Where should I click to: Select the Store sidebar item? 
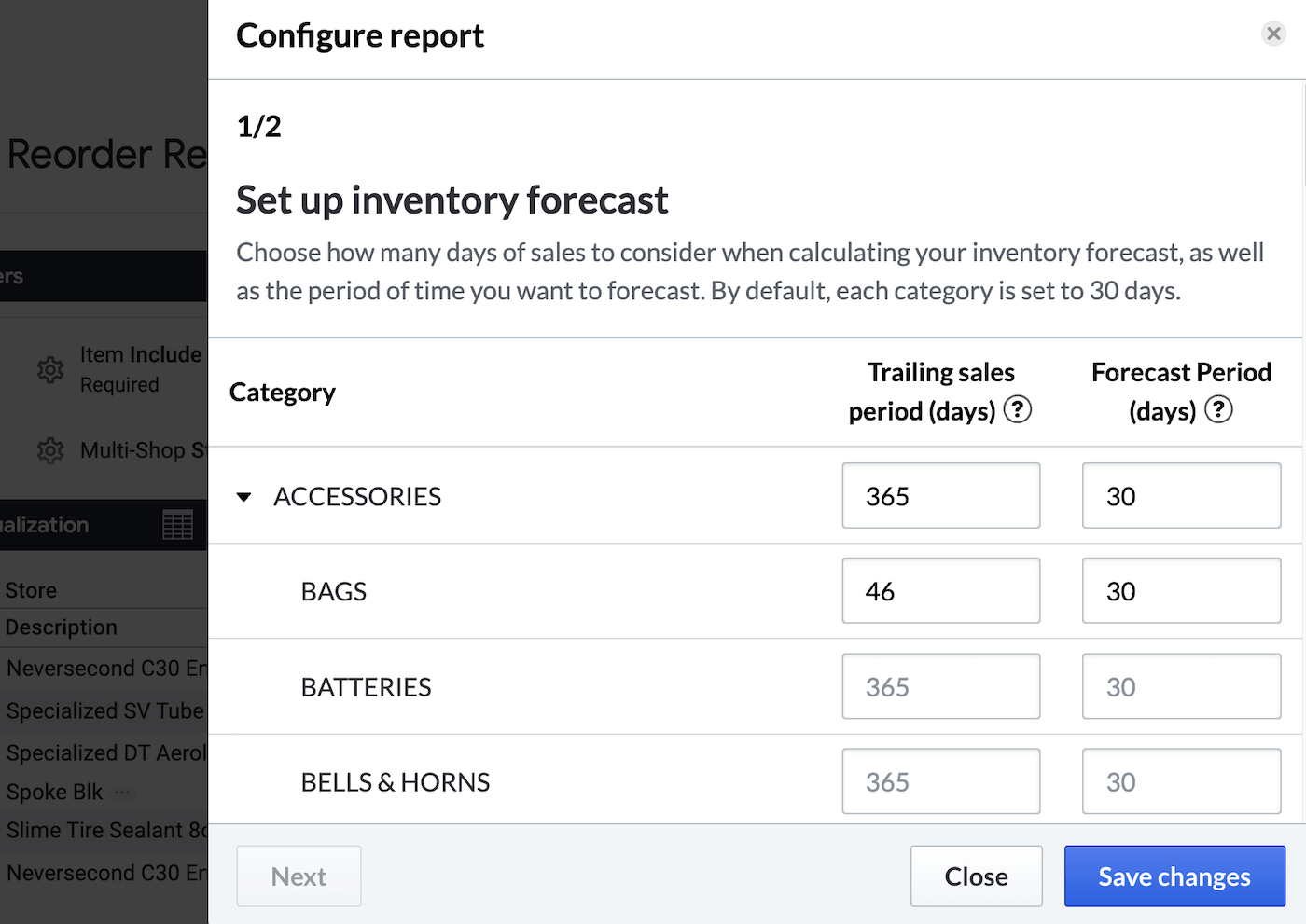(31, 590)
